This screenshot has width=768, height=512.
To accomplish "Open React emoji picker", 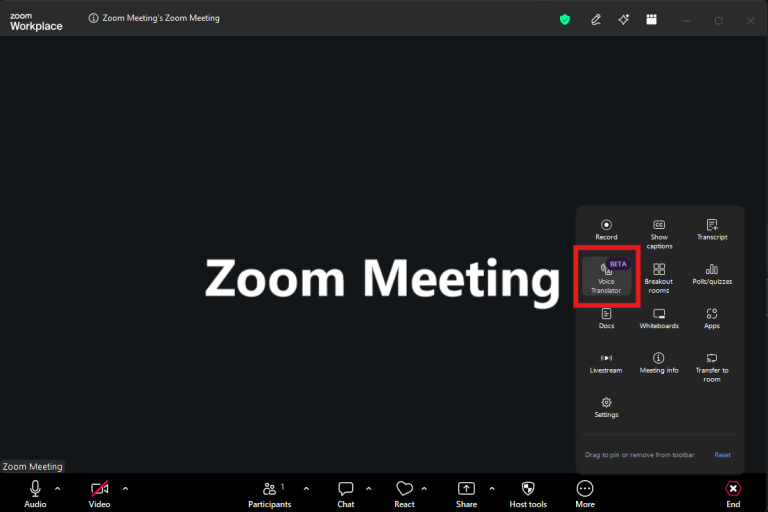I will (404, 494).
